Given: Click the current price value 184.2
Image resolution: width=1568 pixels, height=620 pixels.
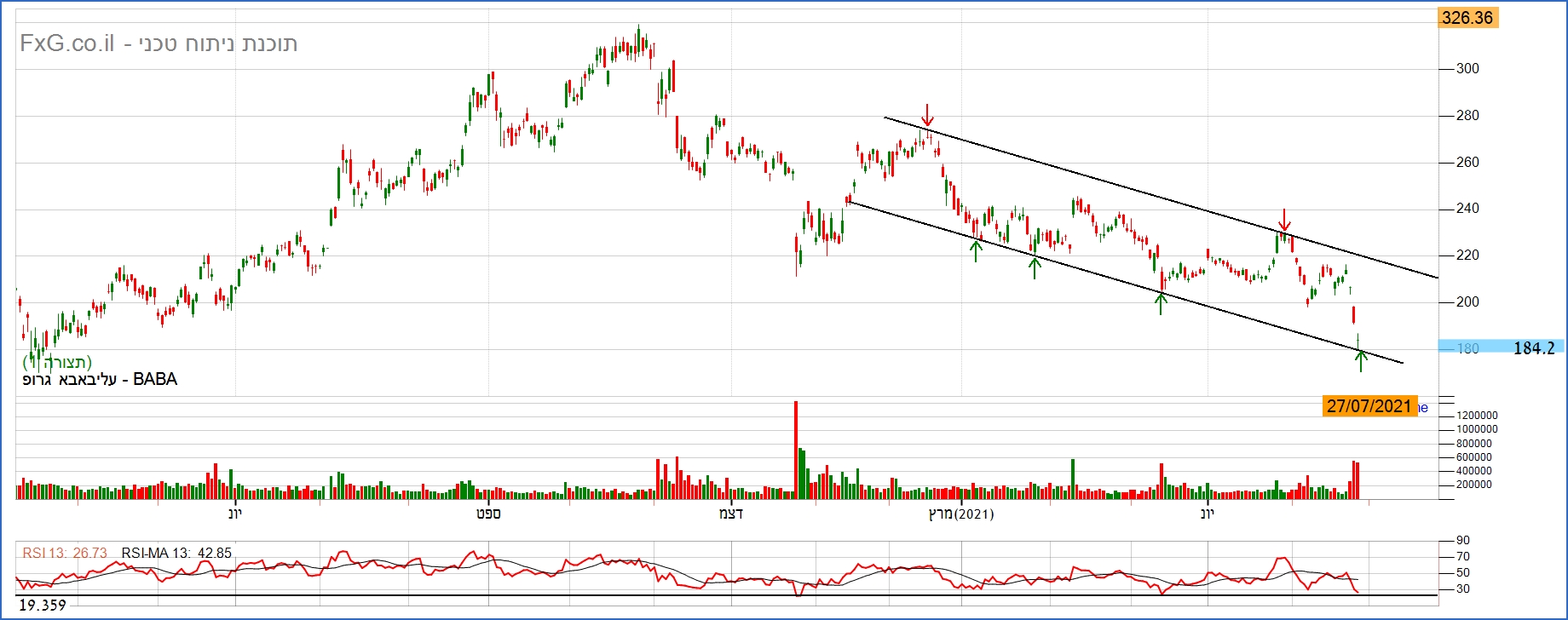Looking at the screenshot, I should (1534, 347).
